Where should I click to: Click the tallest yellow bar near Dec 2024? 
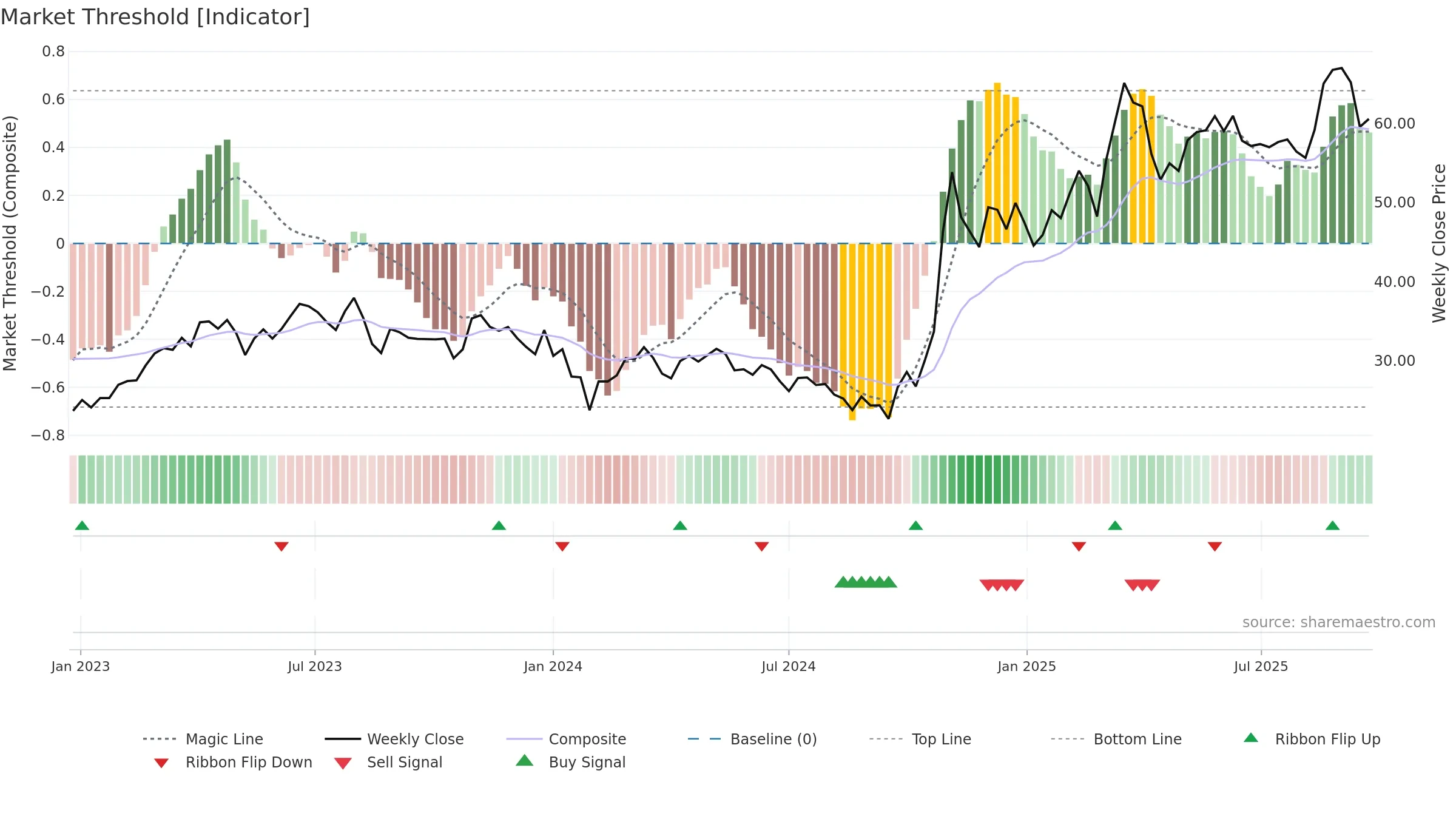[x=997, y=163]
